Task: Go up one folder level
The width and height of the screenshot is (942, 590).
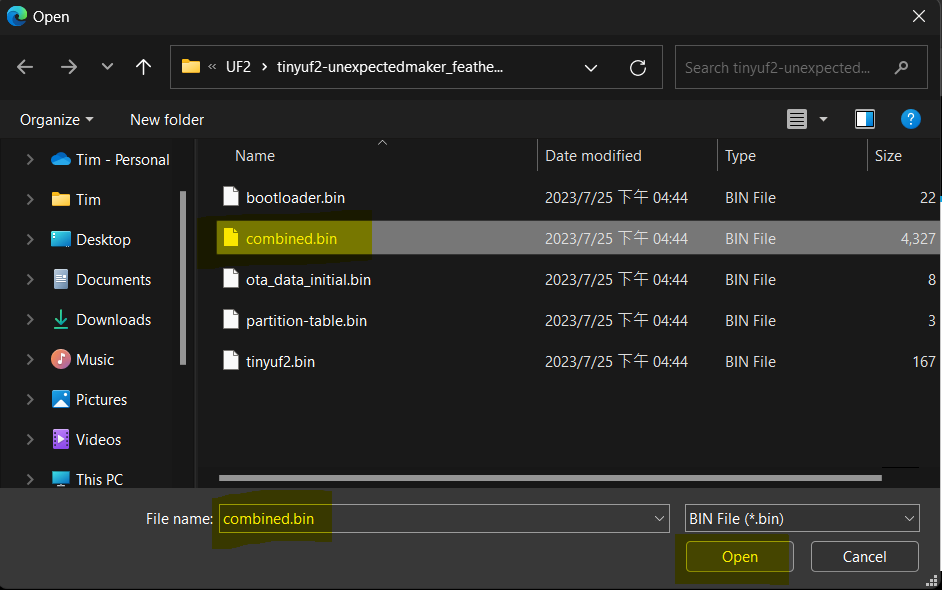Action: 144,67
